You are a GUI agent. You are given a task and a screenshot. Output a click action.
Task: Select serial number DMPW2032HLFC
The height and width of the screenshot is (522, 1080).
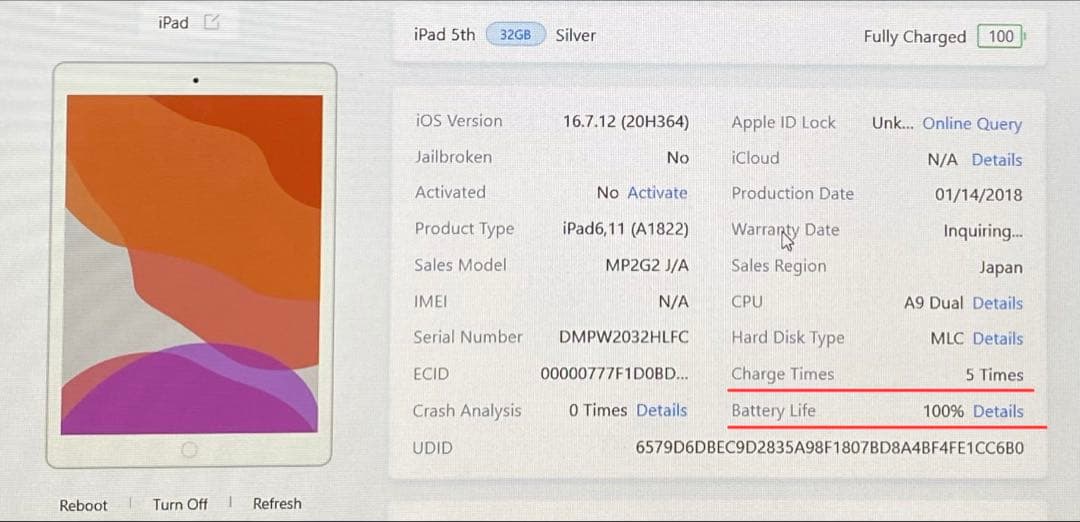[623, 337]
